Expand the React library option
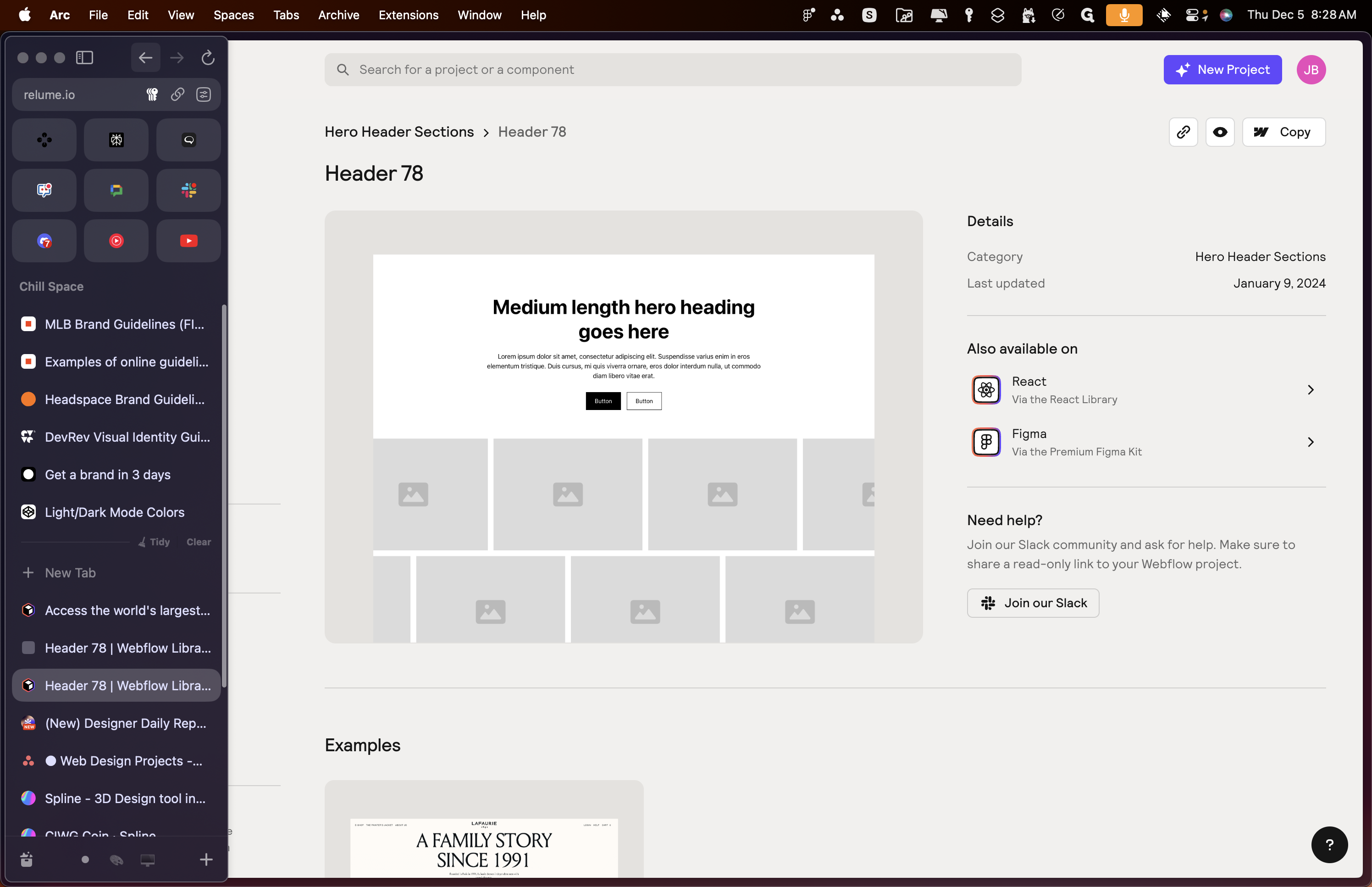The image size is (1372, 887). tap(1146, 390)
